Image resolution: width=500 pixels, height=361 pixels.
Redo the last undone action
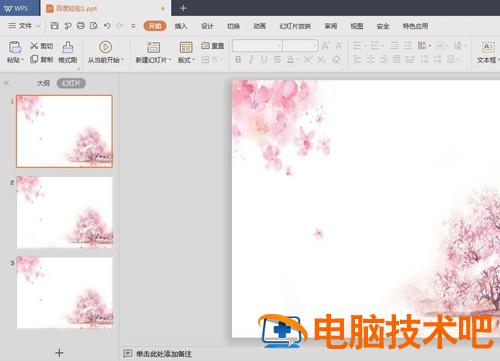point(120,26)
